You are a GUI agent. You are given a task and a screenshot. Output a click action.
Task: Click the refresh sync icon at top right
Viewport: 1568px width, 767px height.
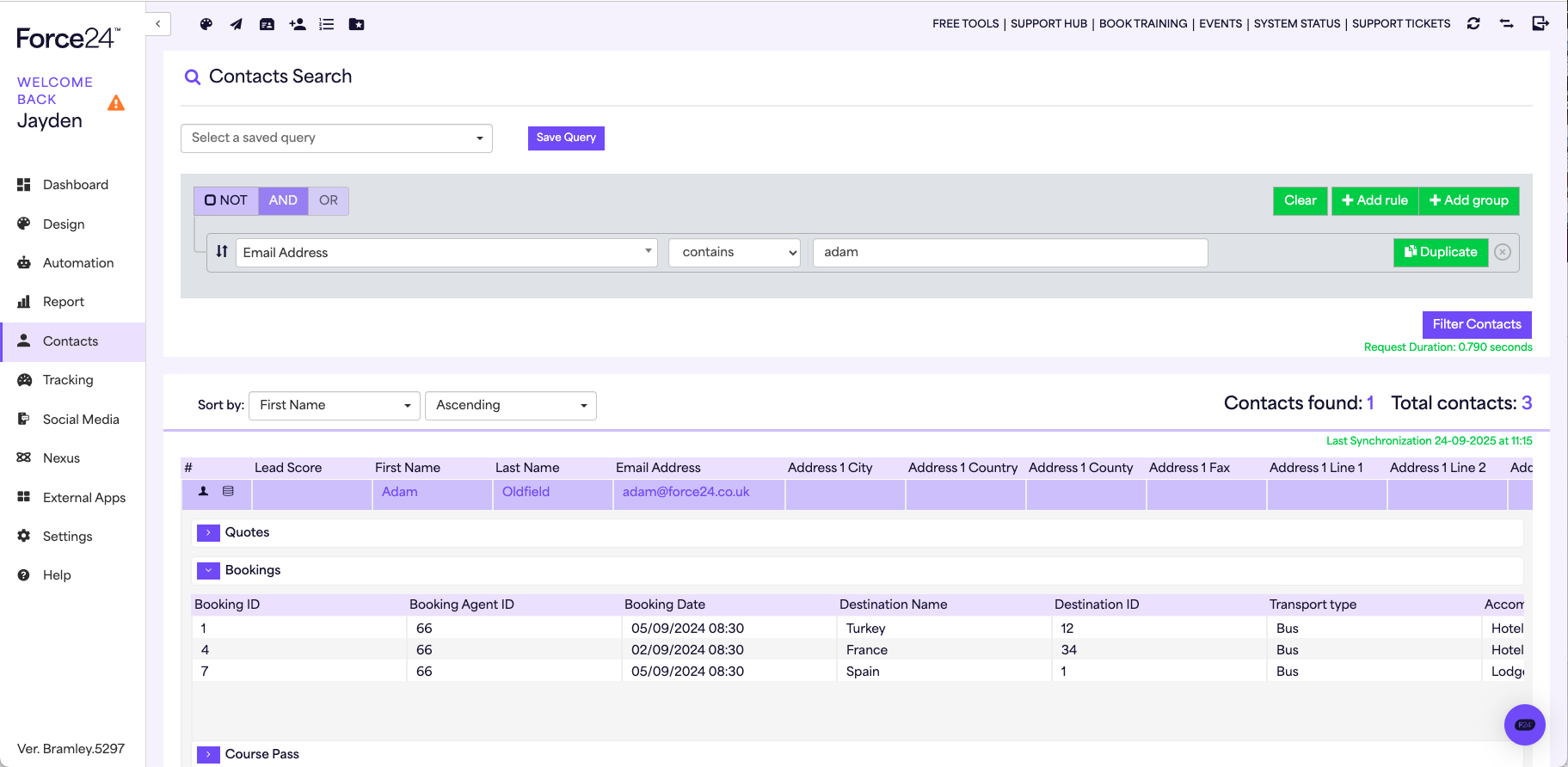(x=1473, y=24)
